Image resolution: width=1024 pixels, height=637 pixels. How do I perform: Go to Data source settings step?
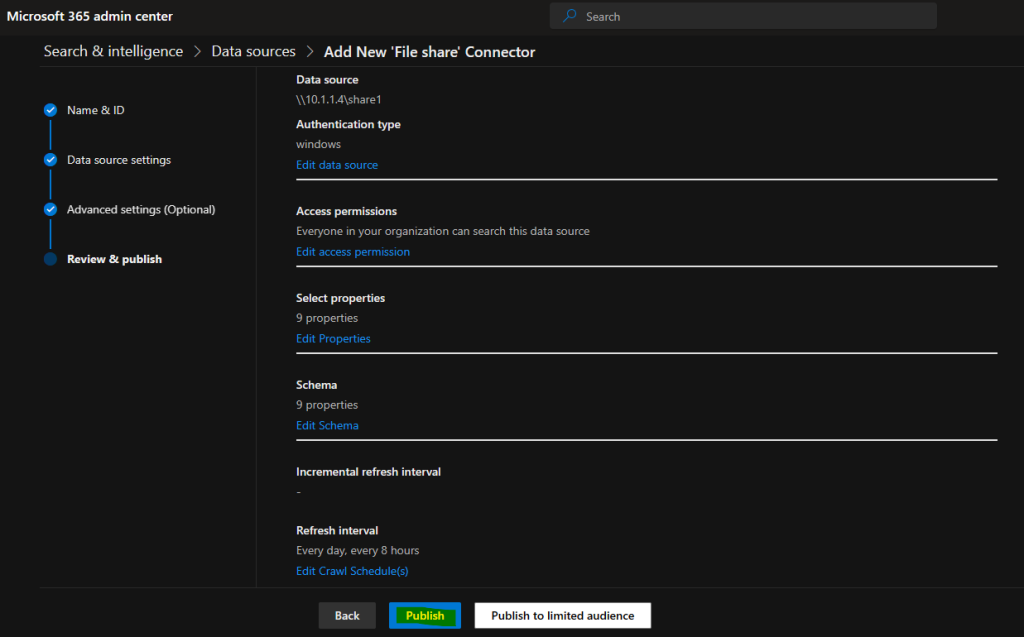pos(119,159)
